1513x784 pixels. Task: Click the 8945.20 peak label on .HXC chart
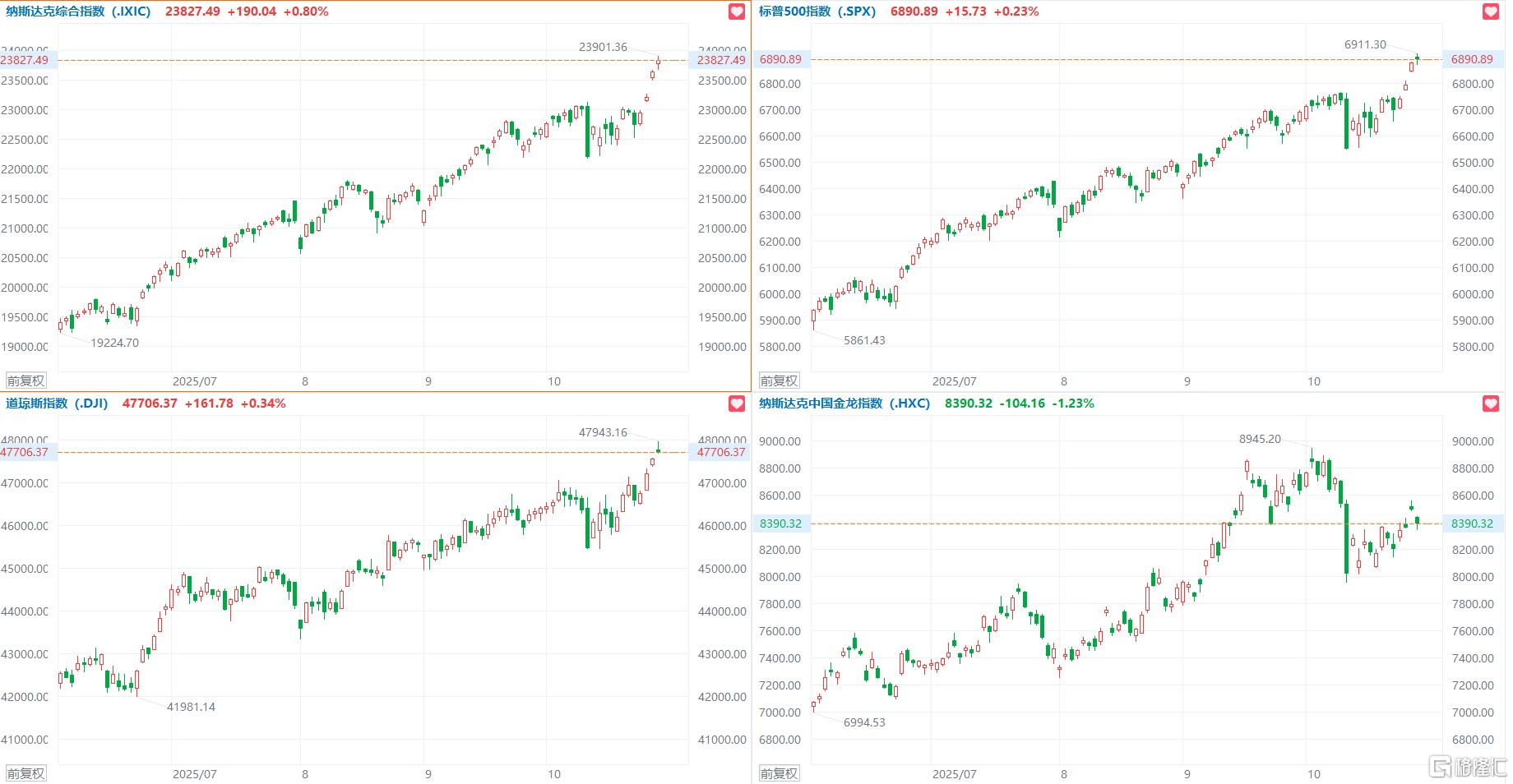1260,439
